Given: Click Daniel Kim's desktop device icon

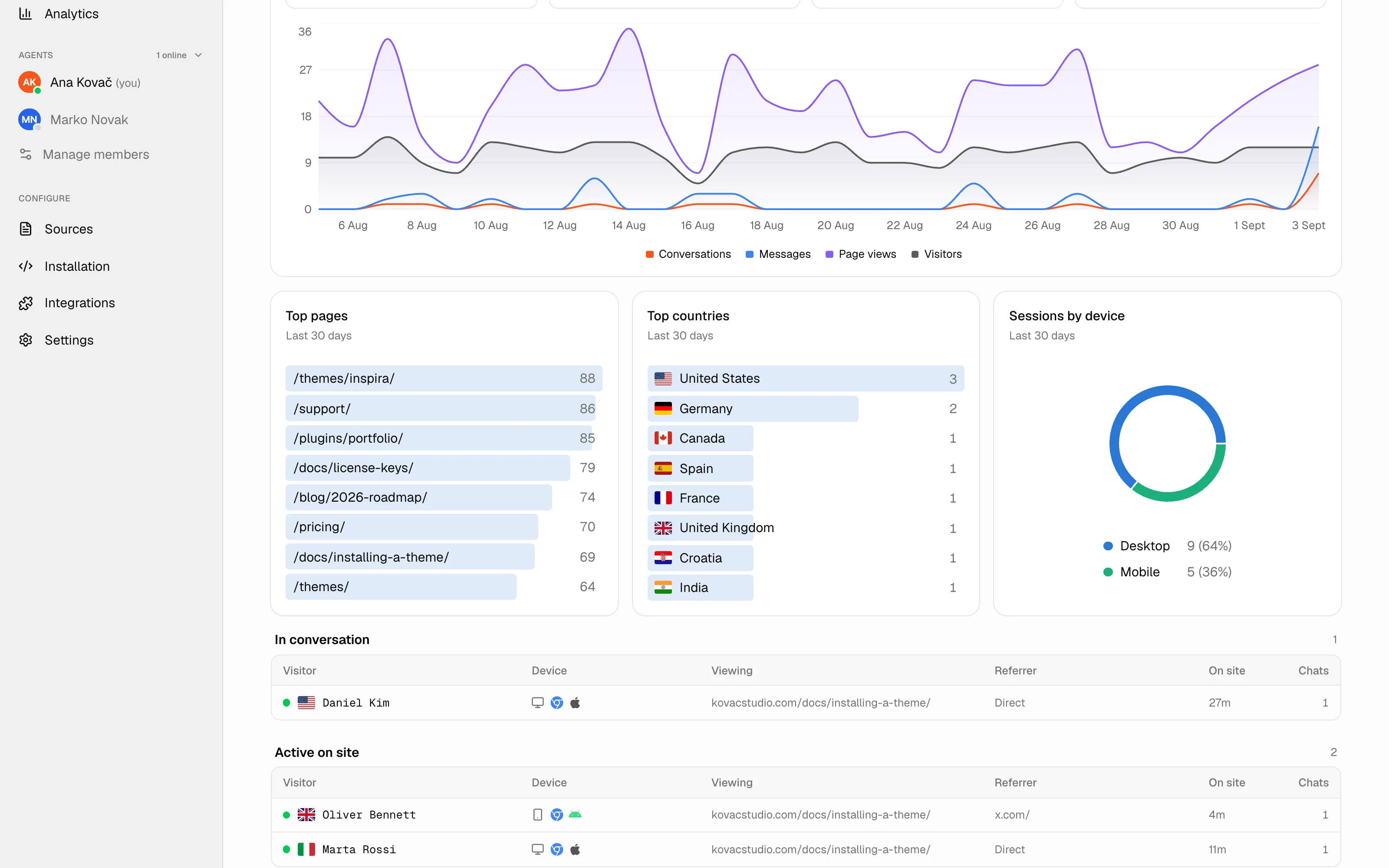Looking at the screenshot, I should click(x=537, y=703).
